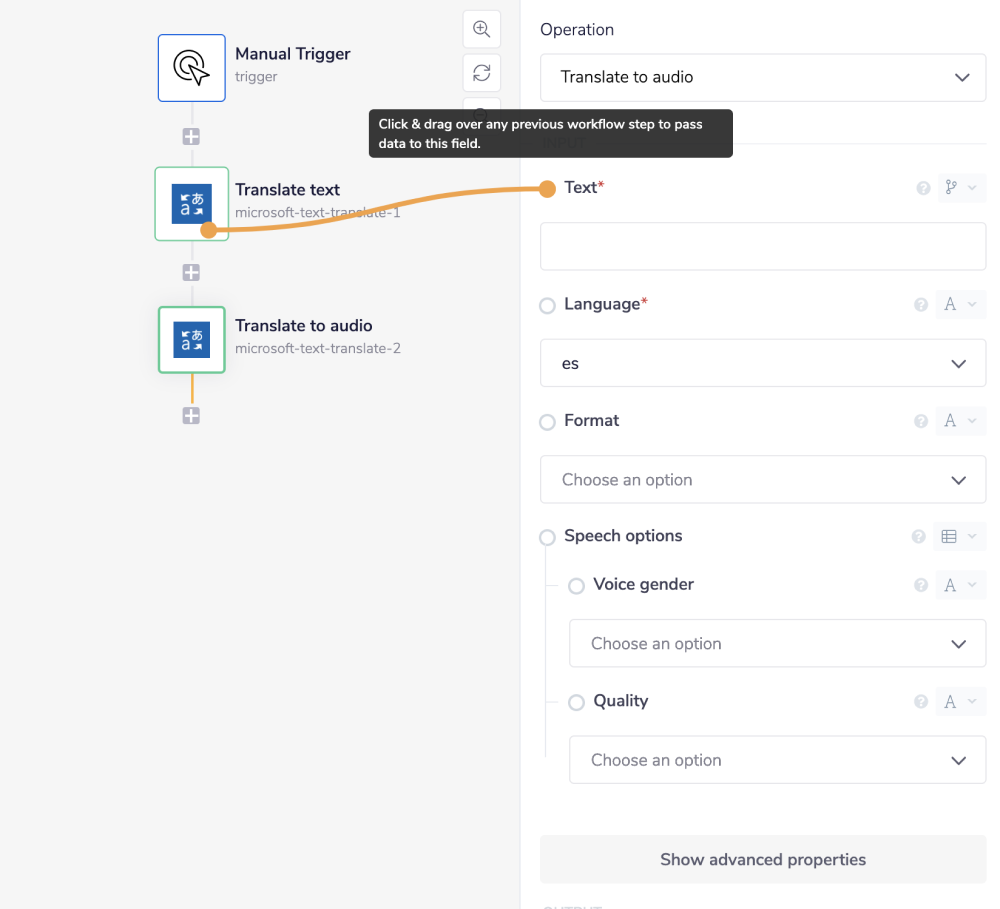
Task: Open the Language dropdown showing es
Action: click(763, 364)
